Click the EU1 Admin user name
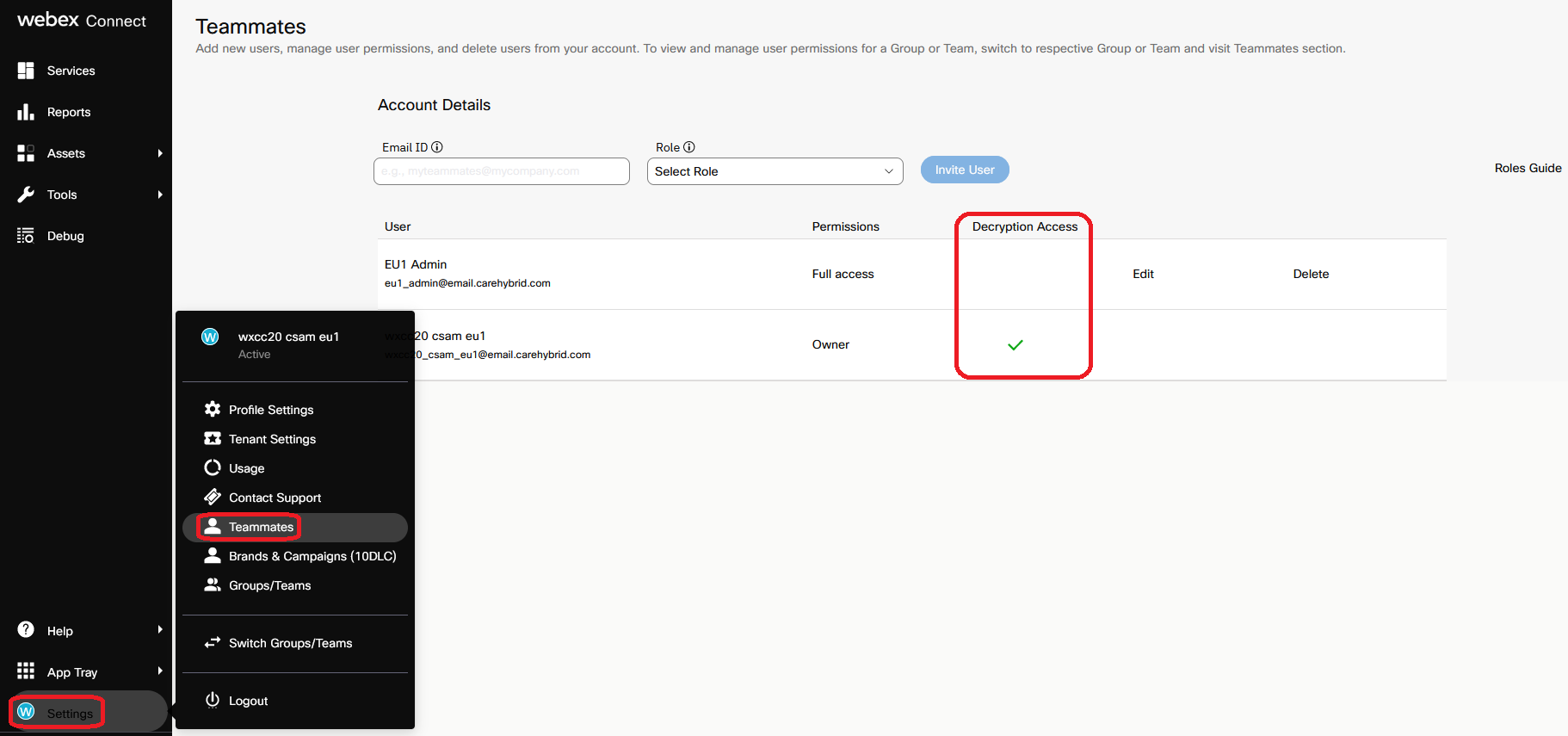 416,264
